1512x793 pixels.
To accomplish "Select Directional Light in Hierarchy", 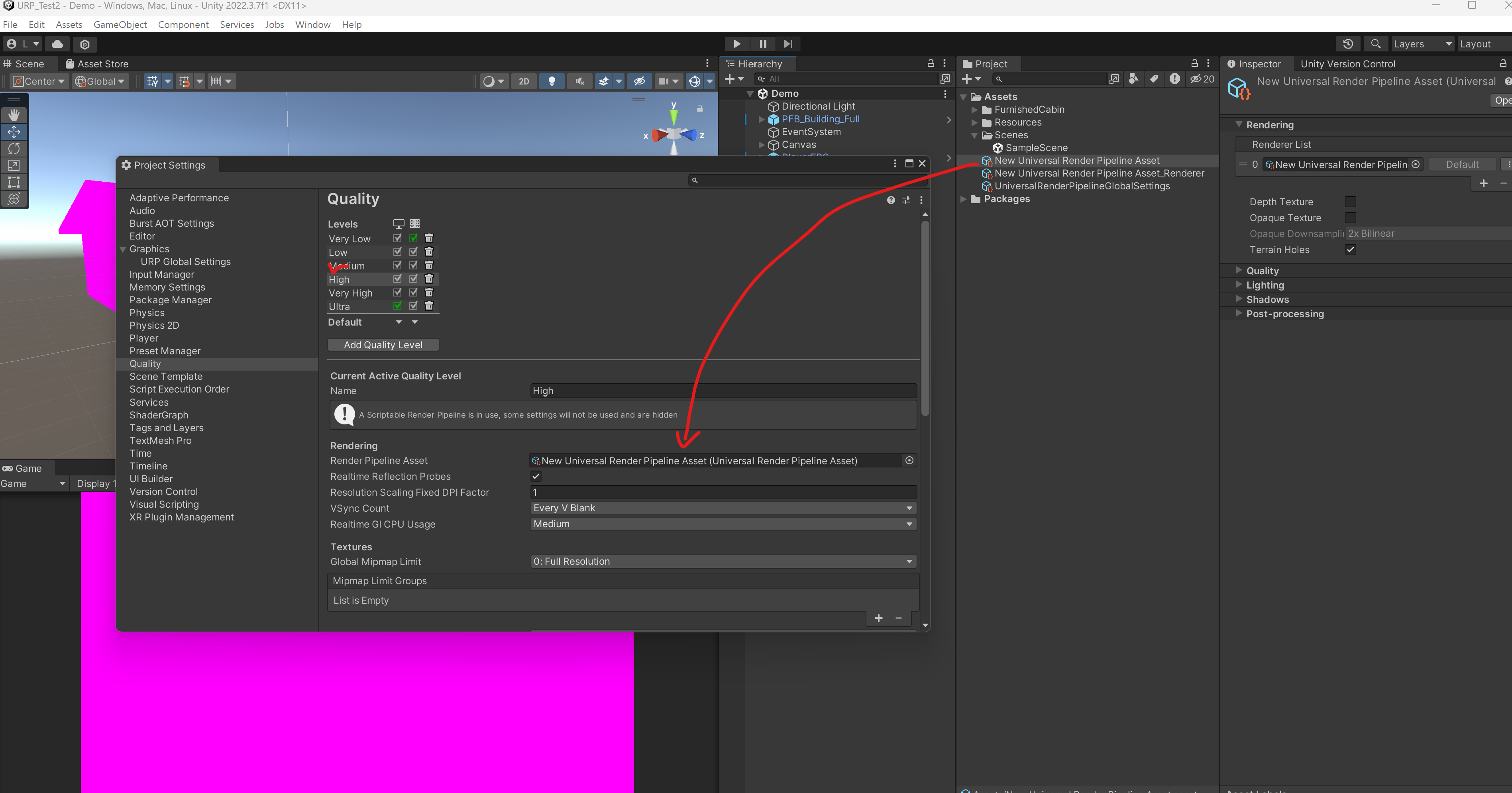I will (x=818, y=106).
